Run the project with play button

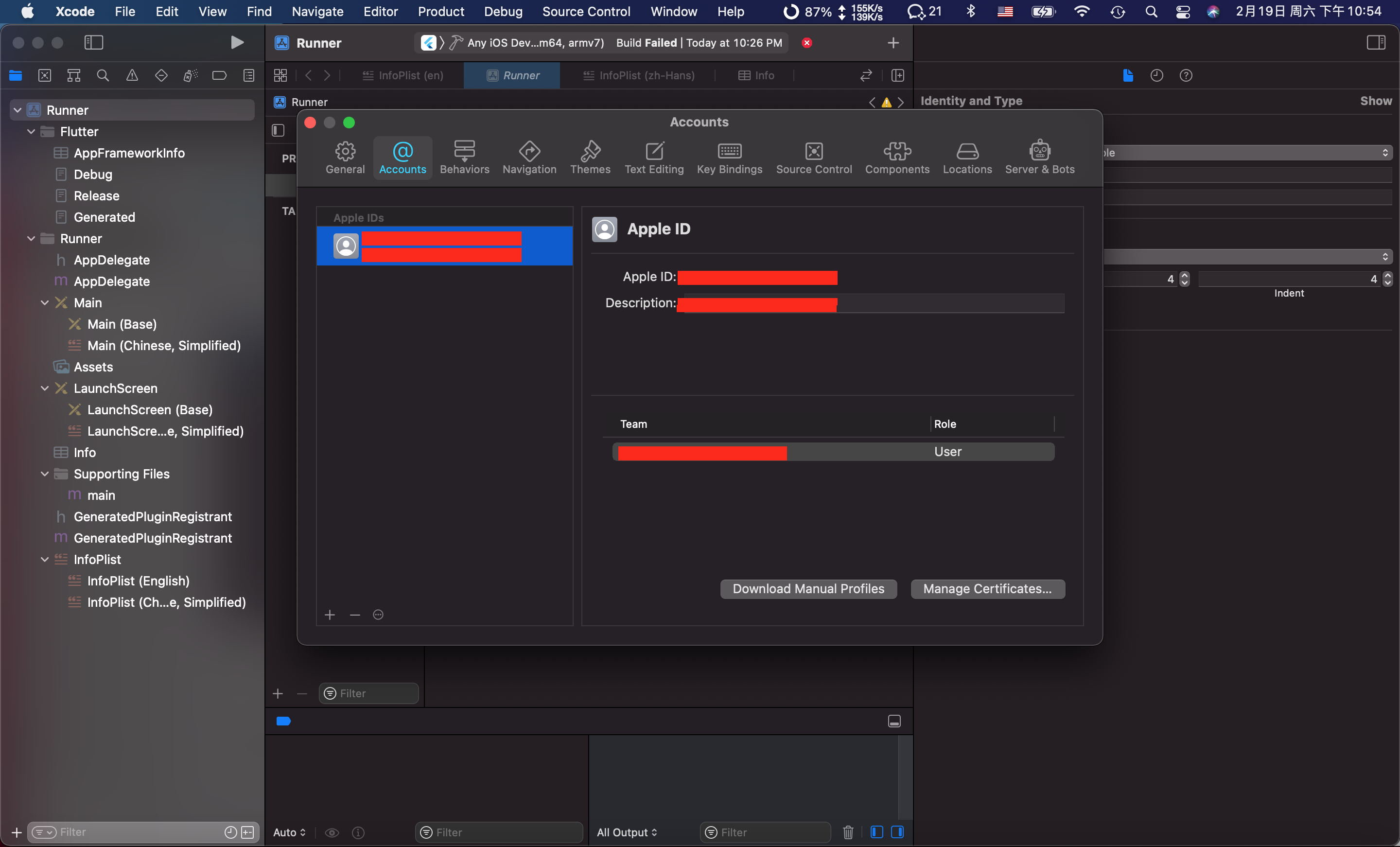click(237, 43)
